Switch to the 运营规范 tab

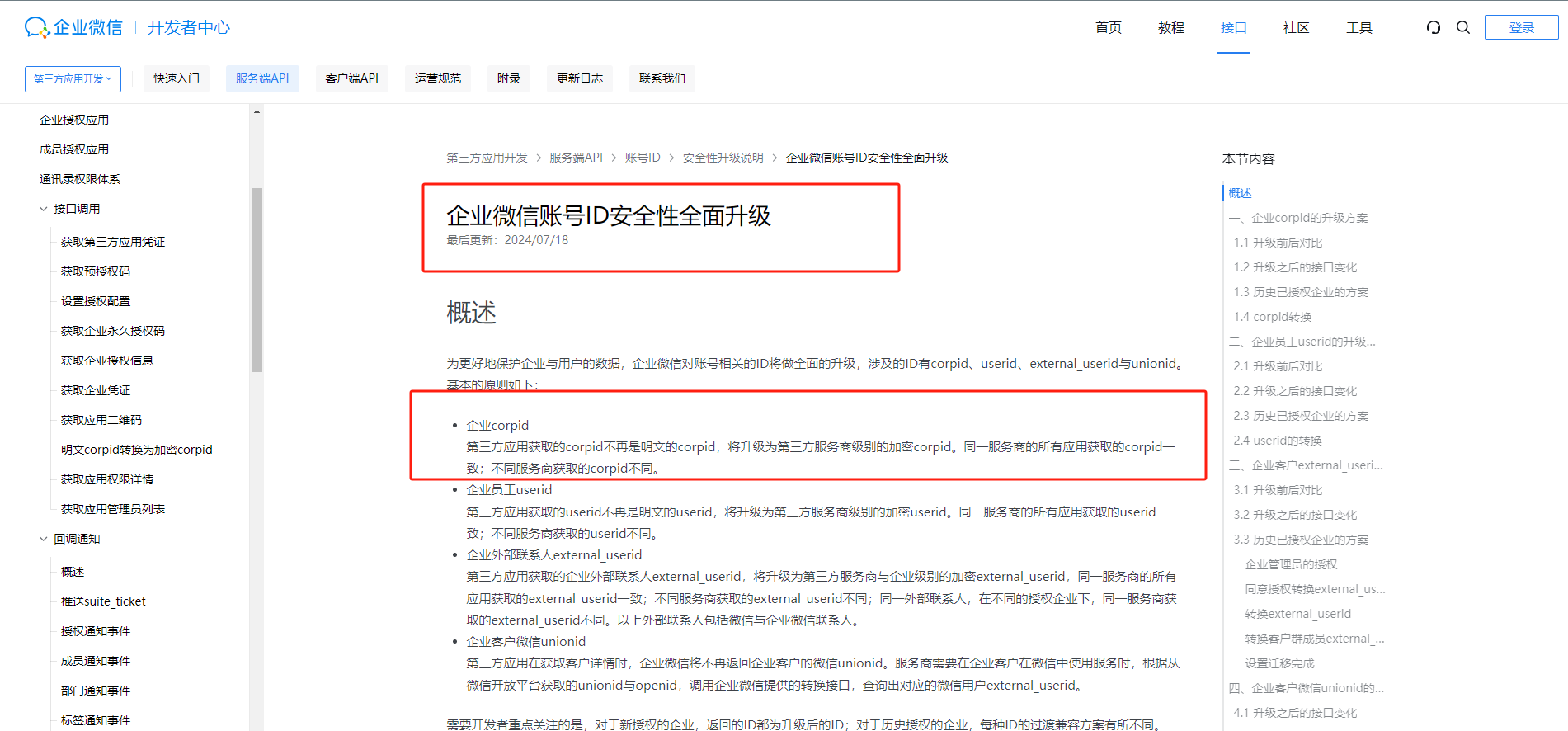click(x=438, y=78)
